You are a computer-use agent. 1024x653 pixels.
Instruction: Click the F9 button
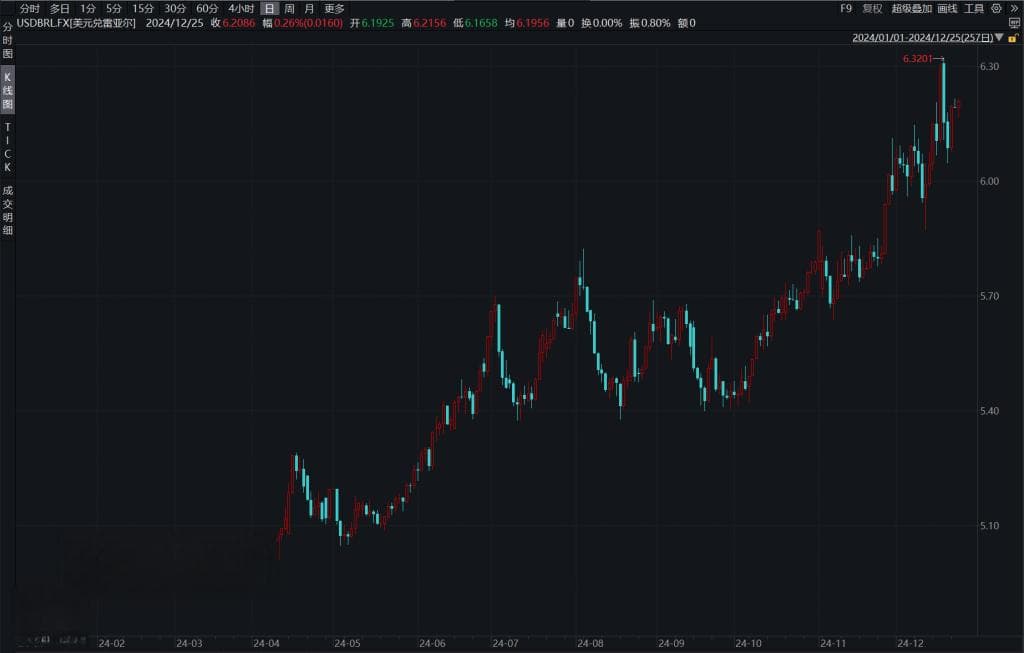pyautogui.click(x=846, y=8)
